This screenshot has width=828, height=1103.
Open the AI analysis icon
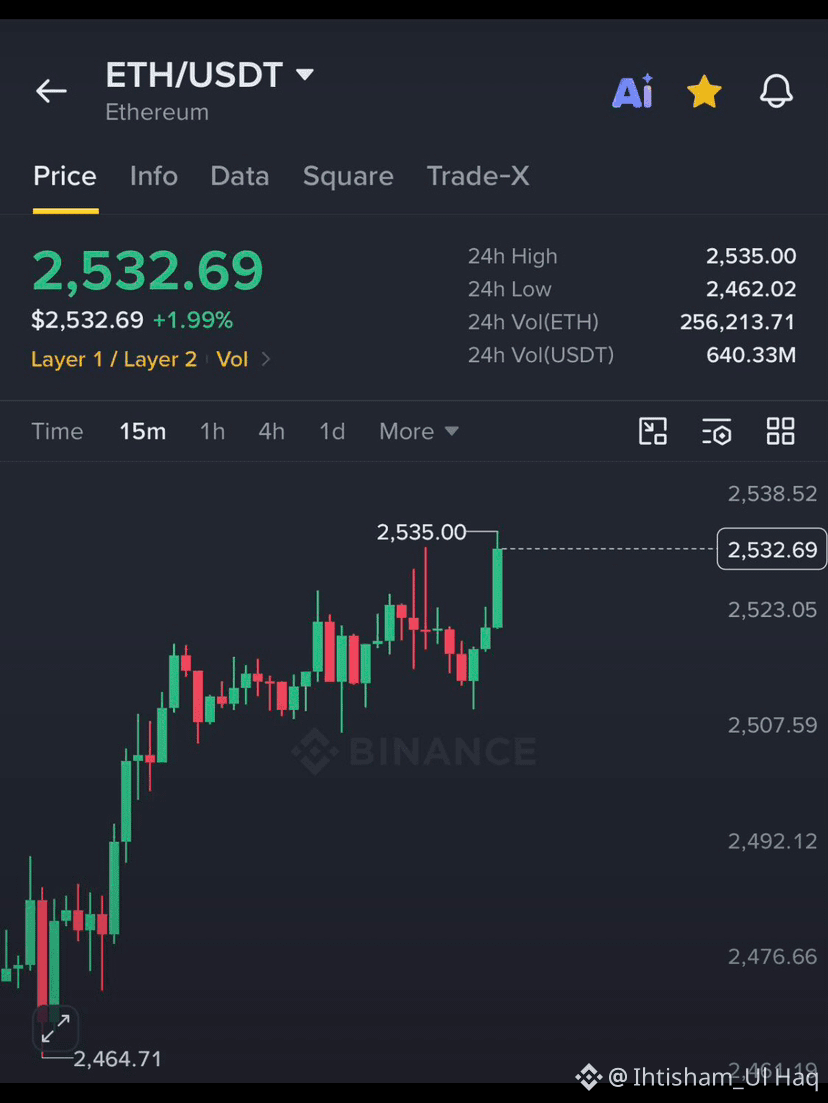(633, 91)
